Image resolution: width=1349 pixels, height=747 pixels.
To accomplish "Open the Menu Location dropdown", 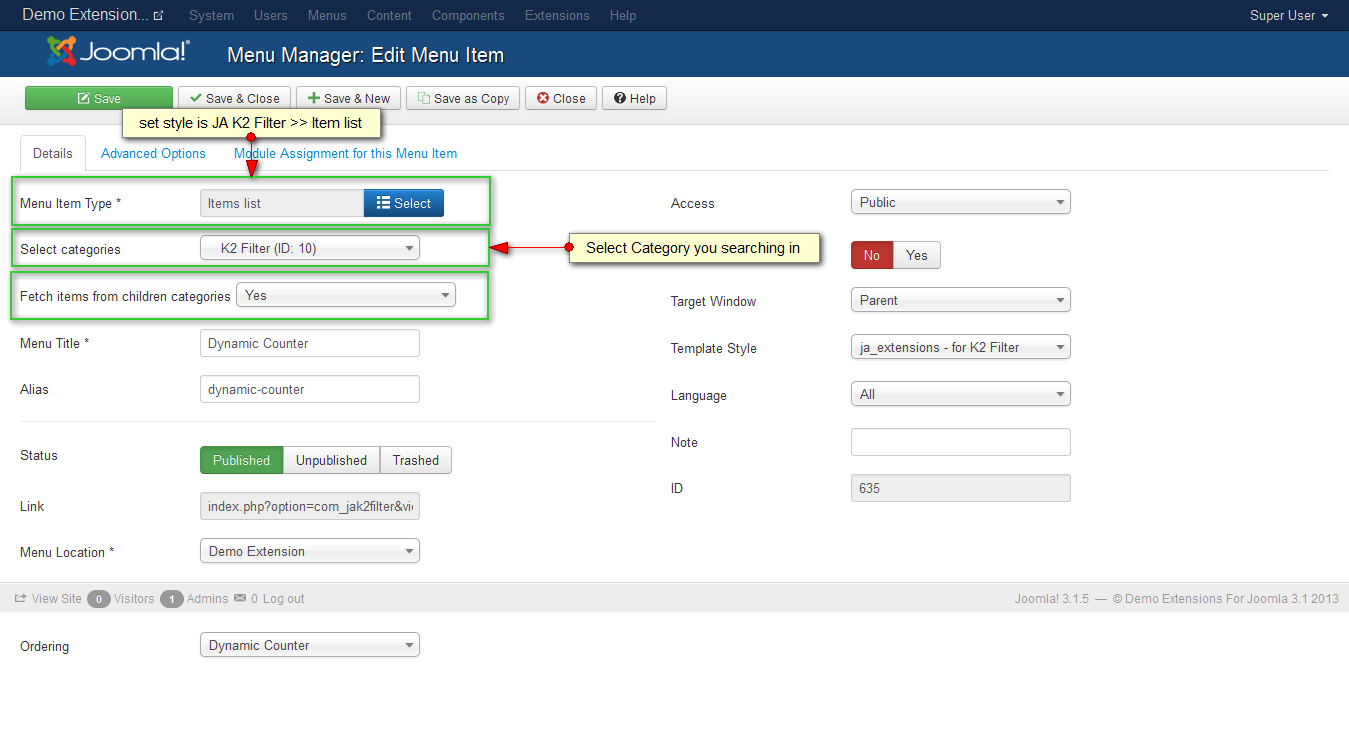I will coord(310,551).
